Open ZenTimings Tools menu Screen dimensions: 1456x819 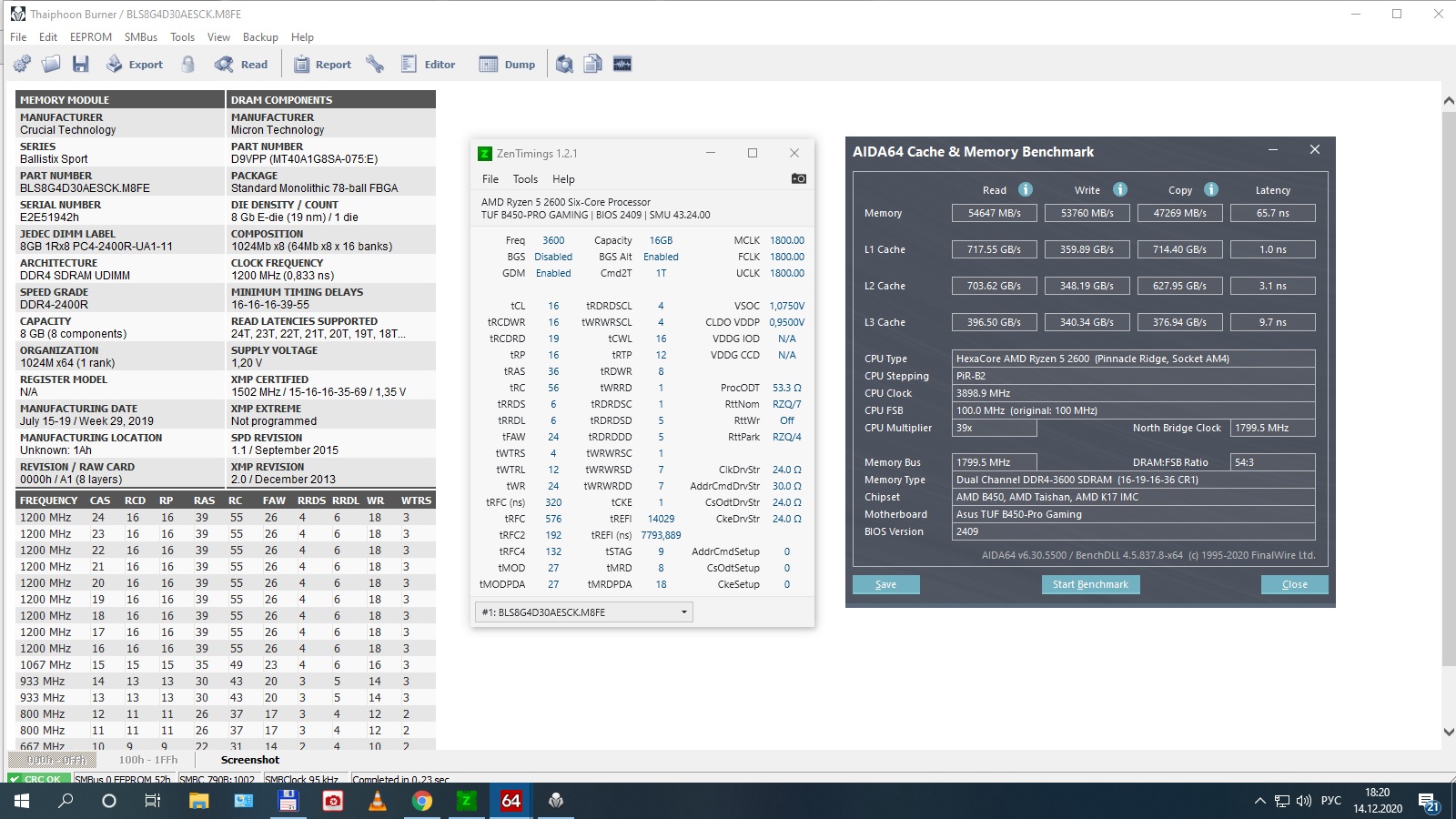click(x=525, y=179)
